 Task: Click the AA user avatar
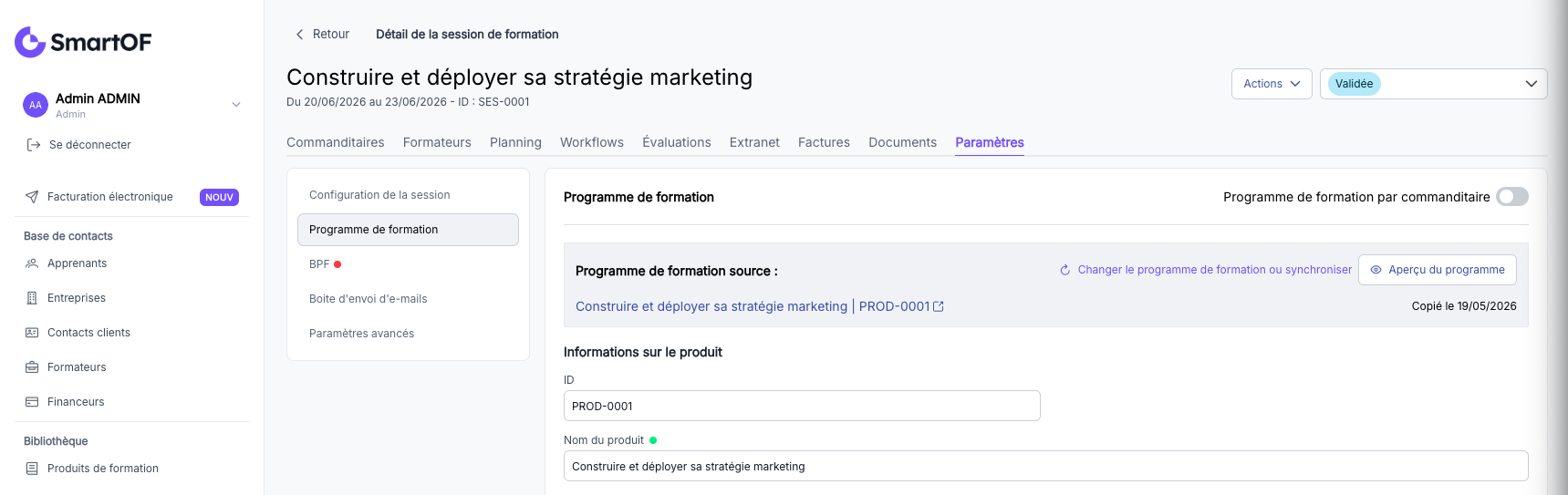35,105
